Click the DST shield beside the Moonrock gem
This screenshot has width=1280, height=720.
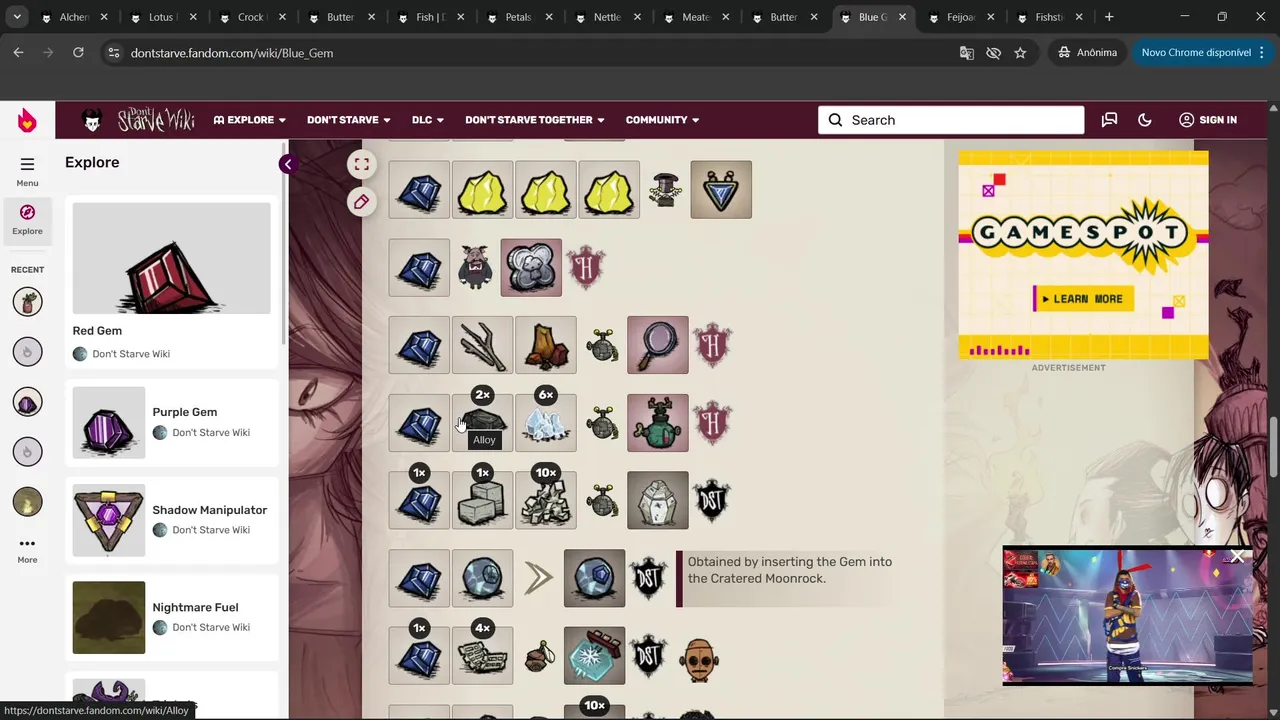[x=648, y=578]
